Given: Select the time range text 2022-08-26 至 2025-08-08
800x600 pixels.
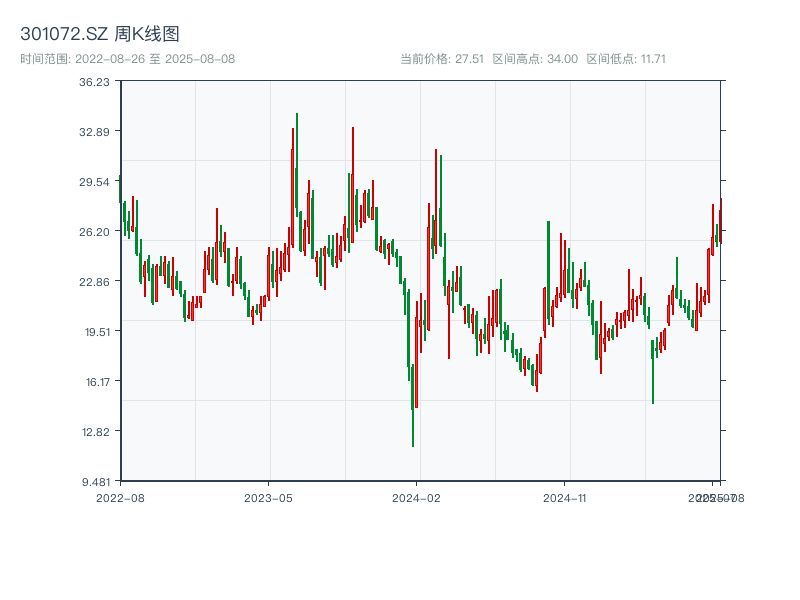Looking at the screenshot, I should click(155, 59).
